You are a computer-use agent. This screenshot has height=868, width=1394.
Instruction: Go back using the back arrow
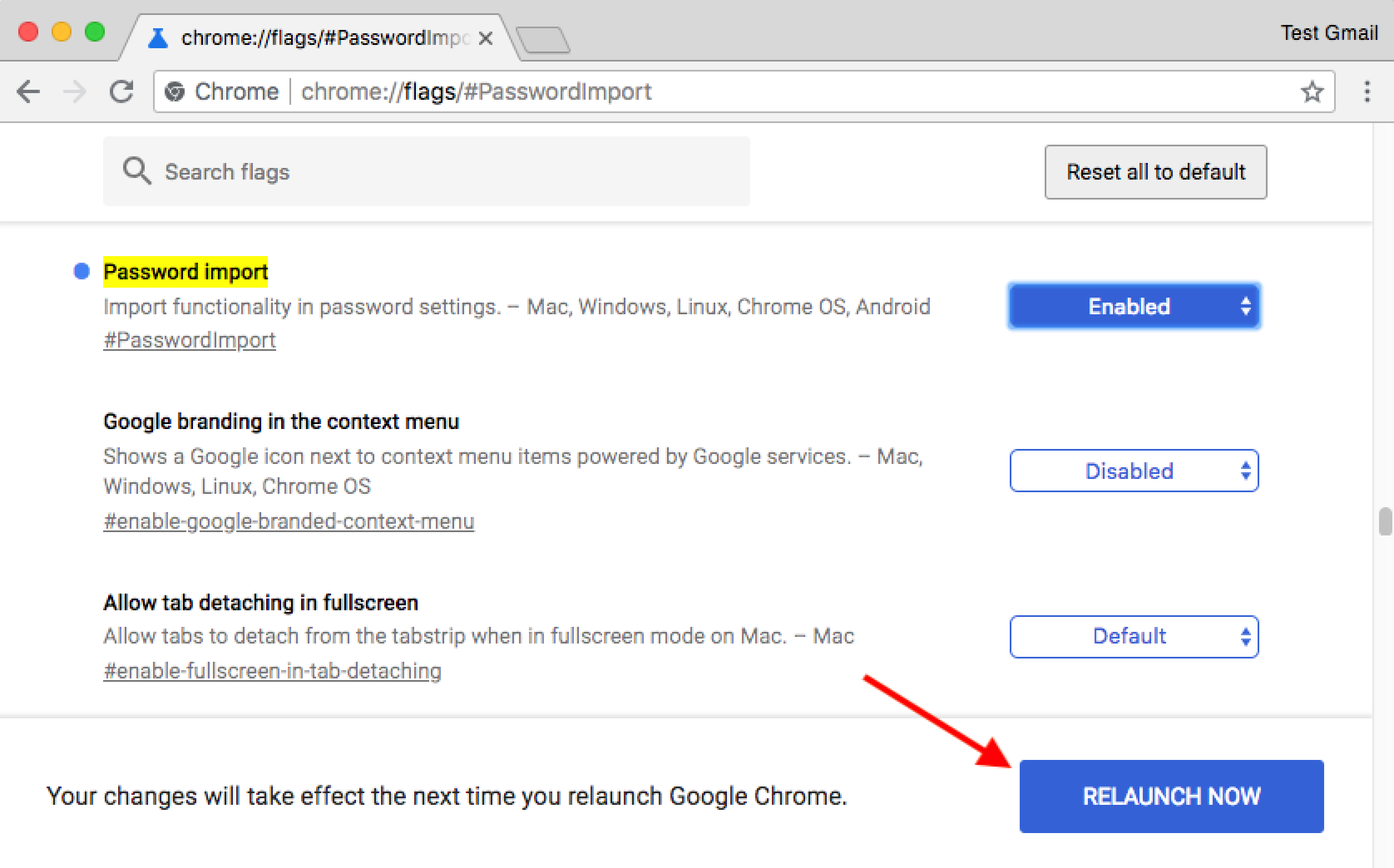click(28, 92)
